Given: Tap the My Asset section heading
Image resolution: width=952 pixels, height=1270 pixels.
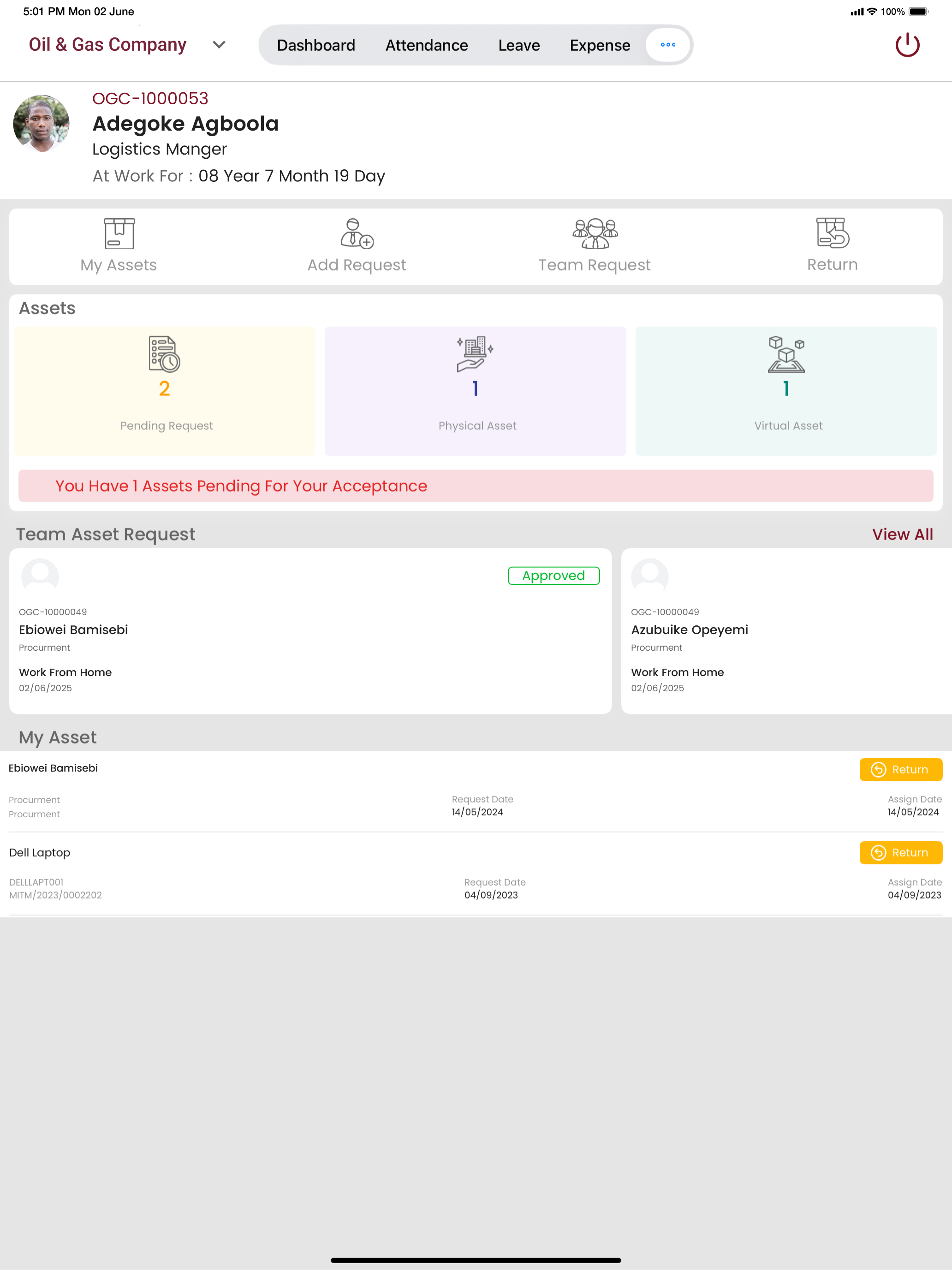Looking at the screenshot, I should click(x=57, y=737).
